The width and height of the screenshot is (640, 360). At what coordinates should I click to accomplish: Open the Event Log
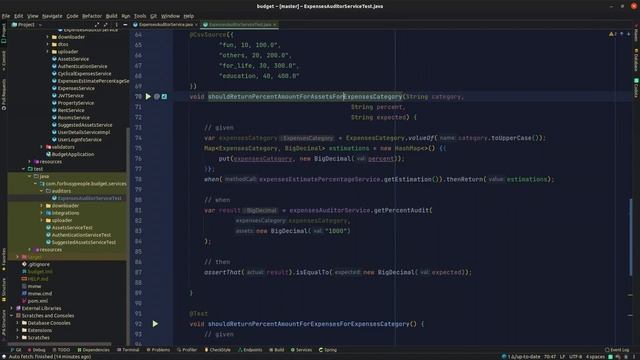617,350
